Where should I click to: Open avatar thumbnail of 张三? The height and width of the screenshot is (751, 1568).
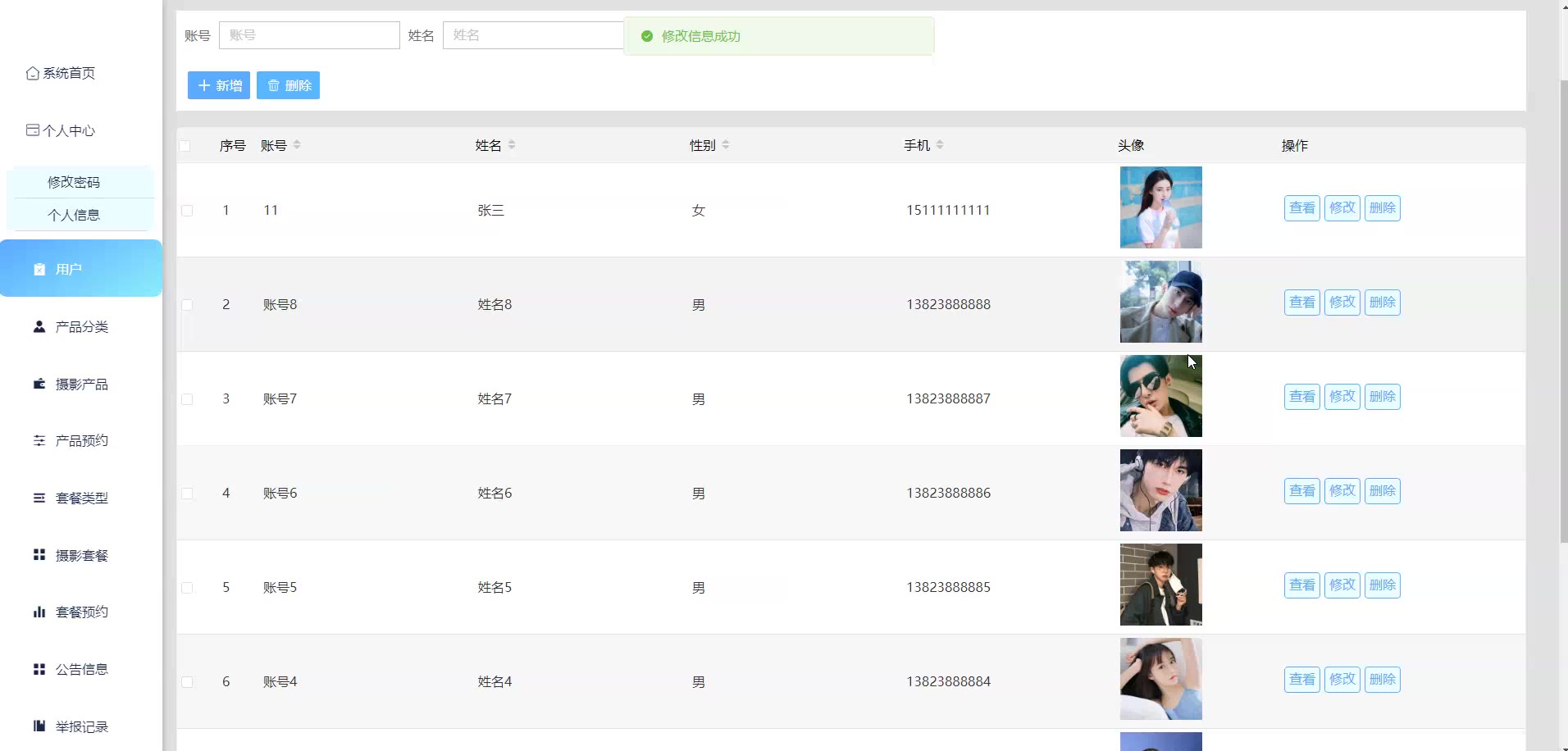pyautogui.click(x=1161, y=207)
